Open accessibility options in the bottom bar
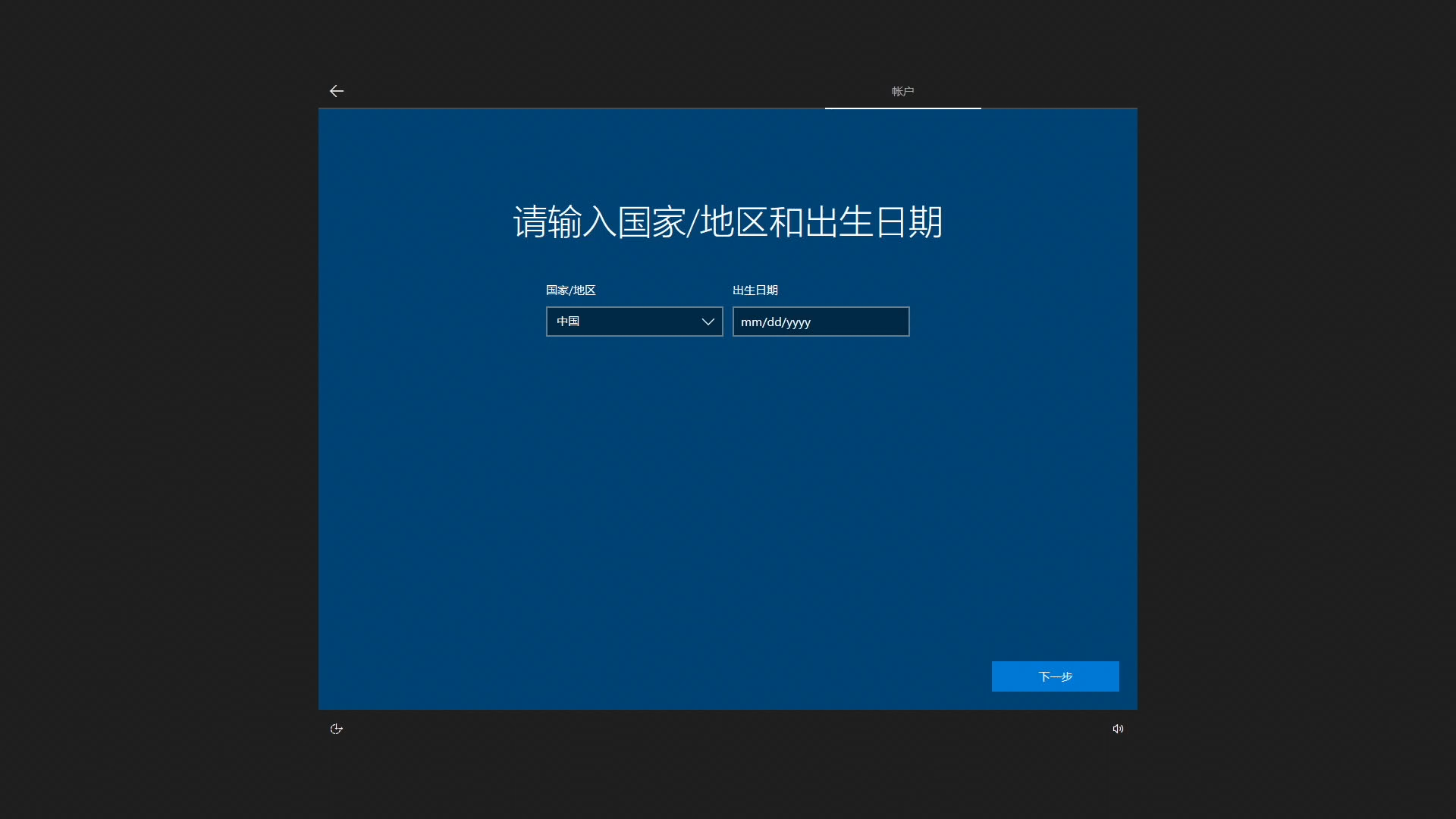The image size is (1456, 819). click(337, 729)
